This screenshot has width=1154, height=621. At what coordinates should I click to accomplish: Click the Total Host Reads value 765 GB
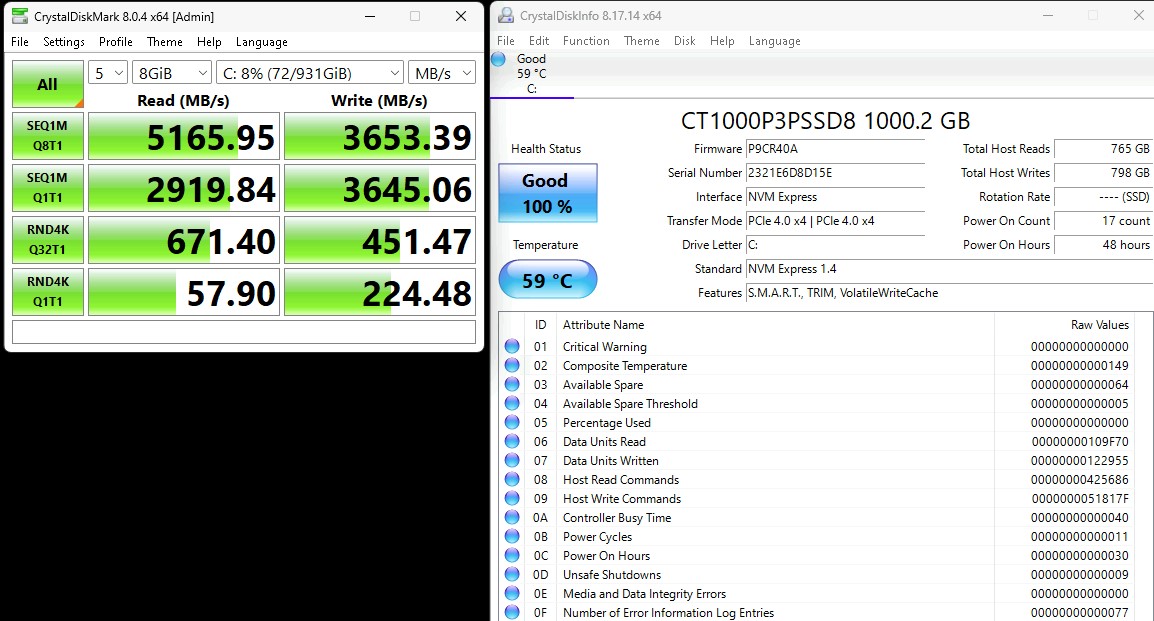tap(1103, 149)
